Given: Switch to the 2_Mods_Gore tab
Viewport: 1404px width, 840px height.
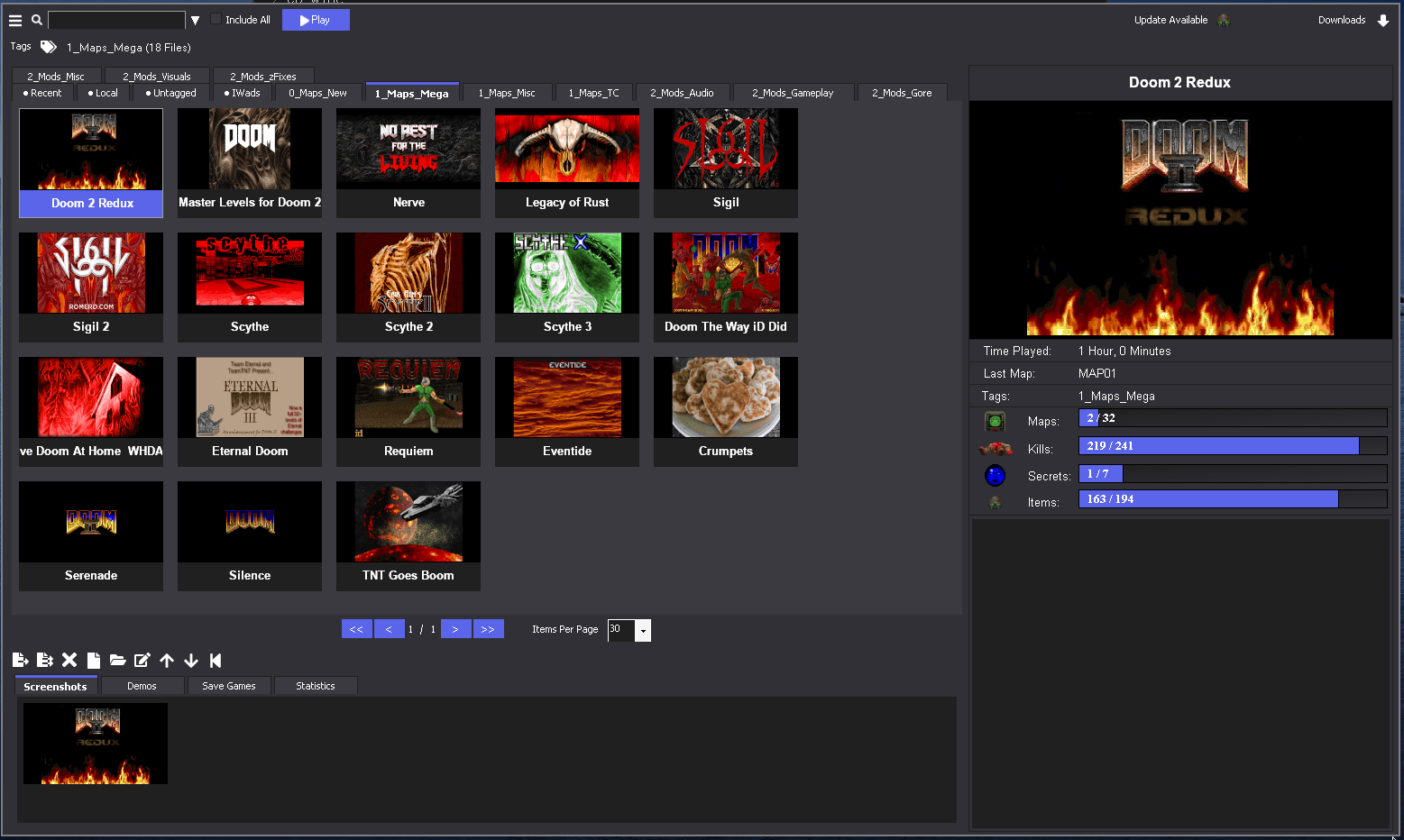Looking at the screenshot, I should [x=902, y=93].
